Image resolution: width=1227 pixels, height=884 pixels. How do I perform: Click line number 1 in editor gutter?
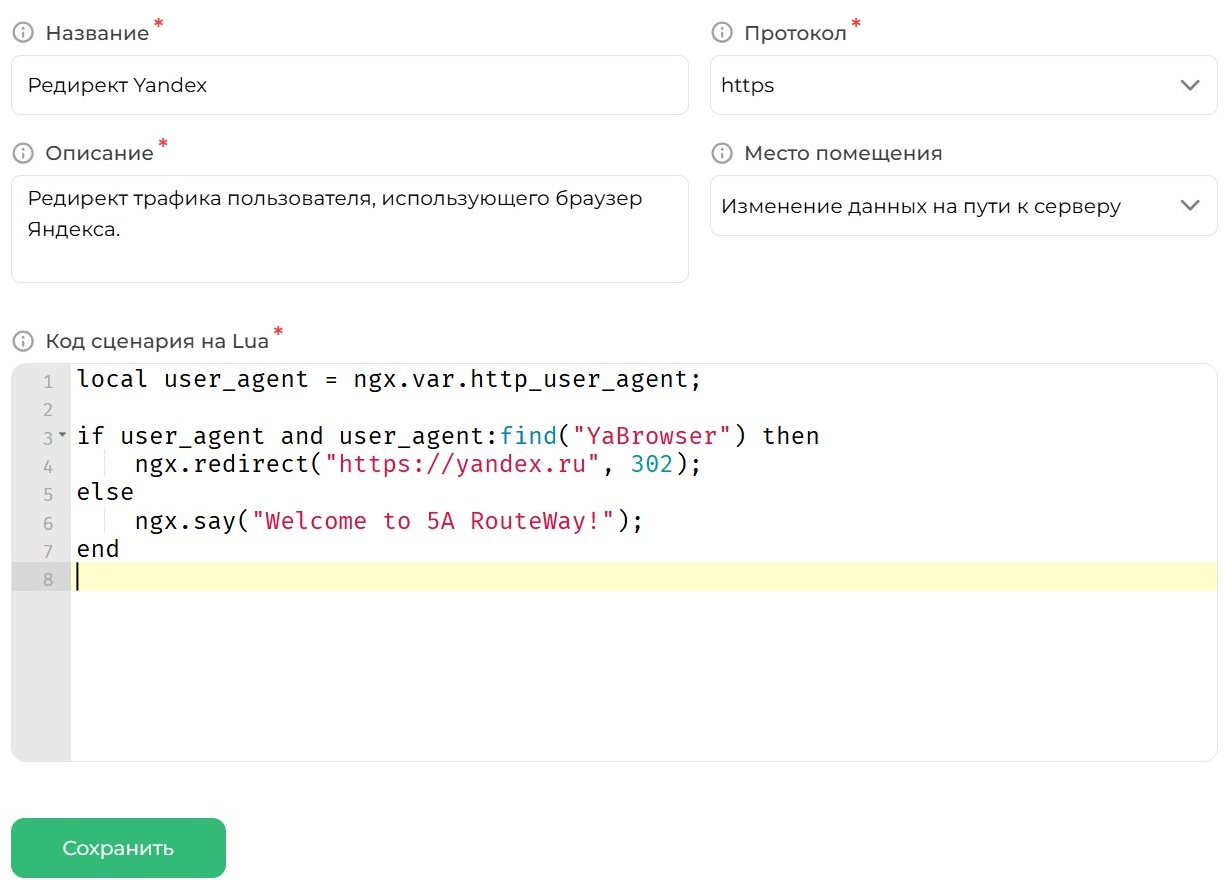(x=47, y=381)
